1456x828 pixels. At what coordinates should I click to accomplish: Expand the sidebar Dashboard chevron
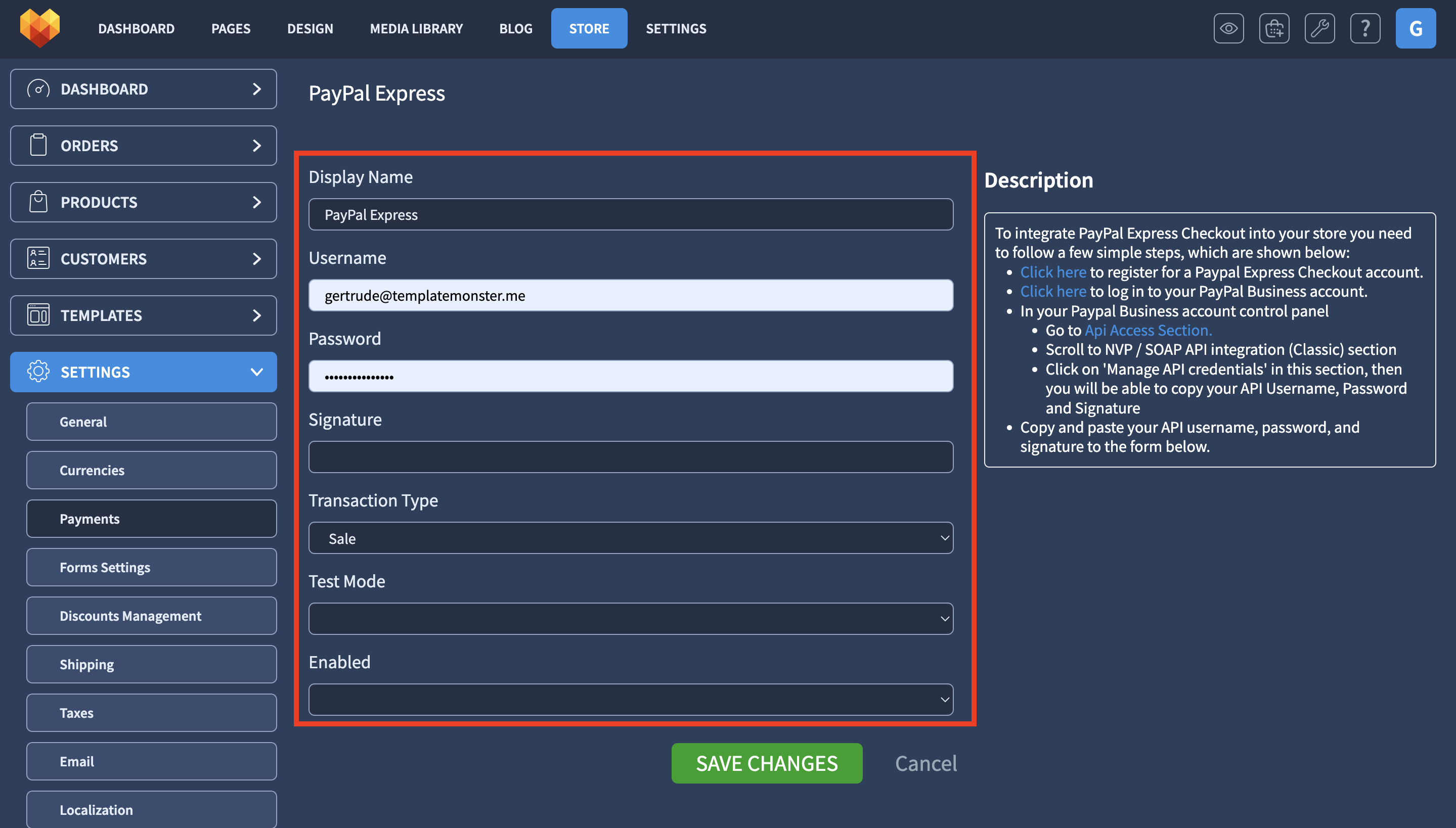(256, 89)
